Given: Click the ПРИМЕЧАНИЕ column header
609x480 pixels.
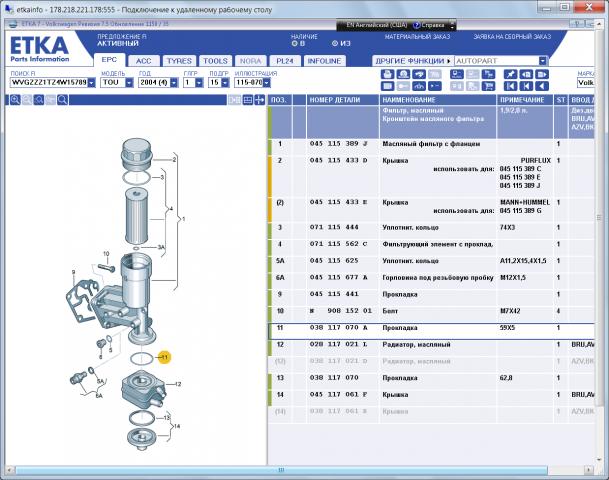Looking at the screenshot, I should pyautogui.click(x=525, y=100).
